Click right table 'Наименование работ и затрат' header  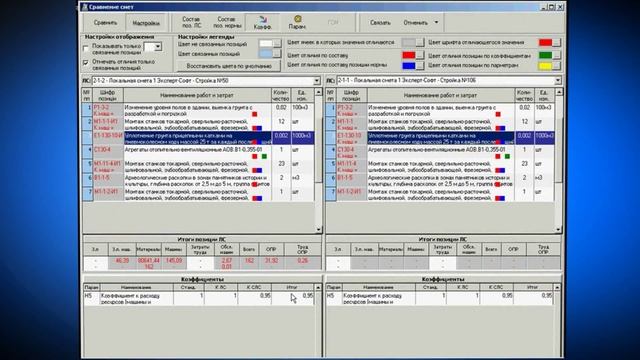coord(440,96)
